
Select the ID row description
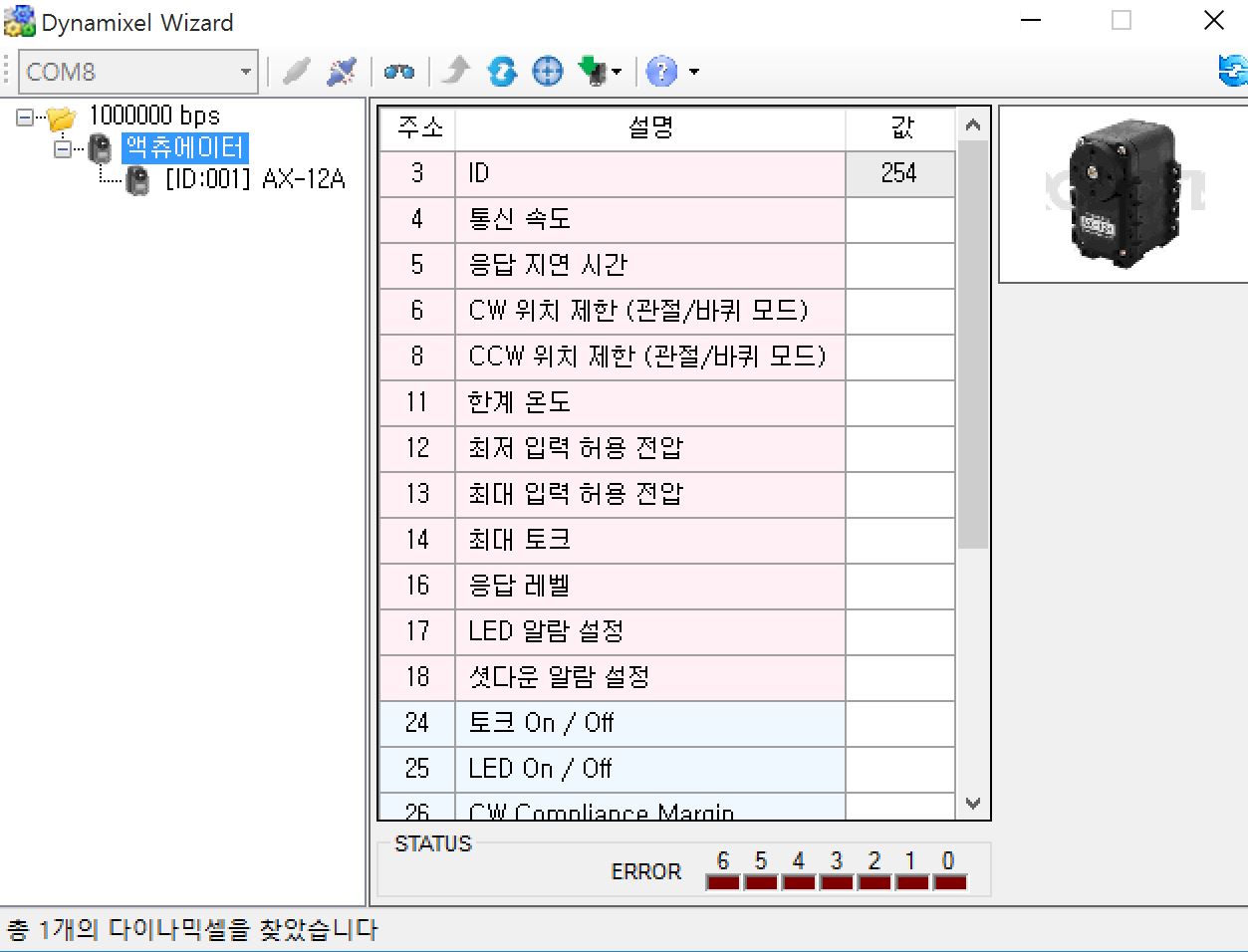coord(650,173)
